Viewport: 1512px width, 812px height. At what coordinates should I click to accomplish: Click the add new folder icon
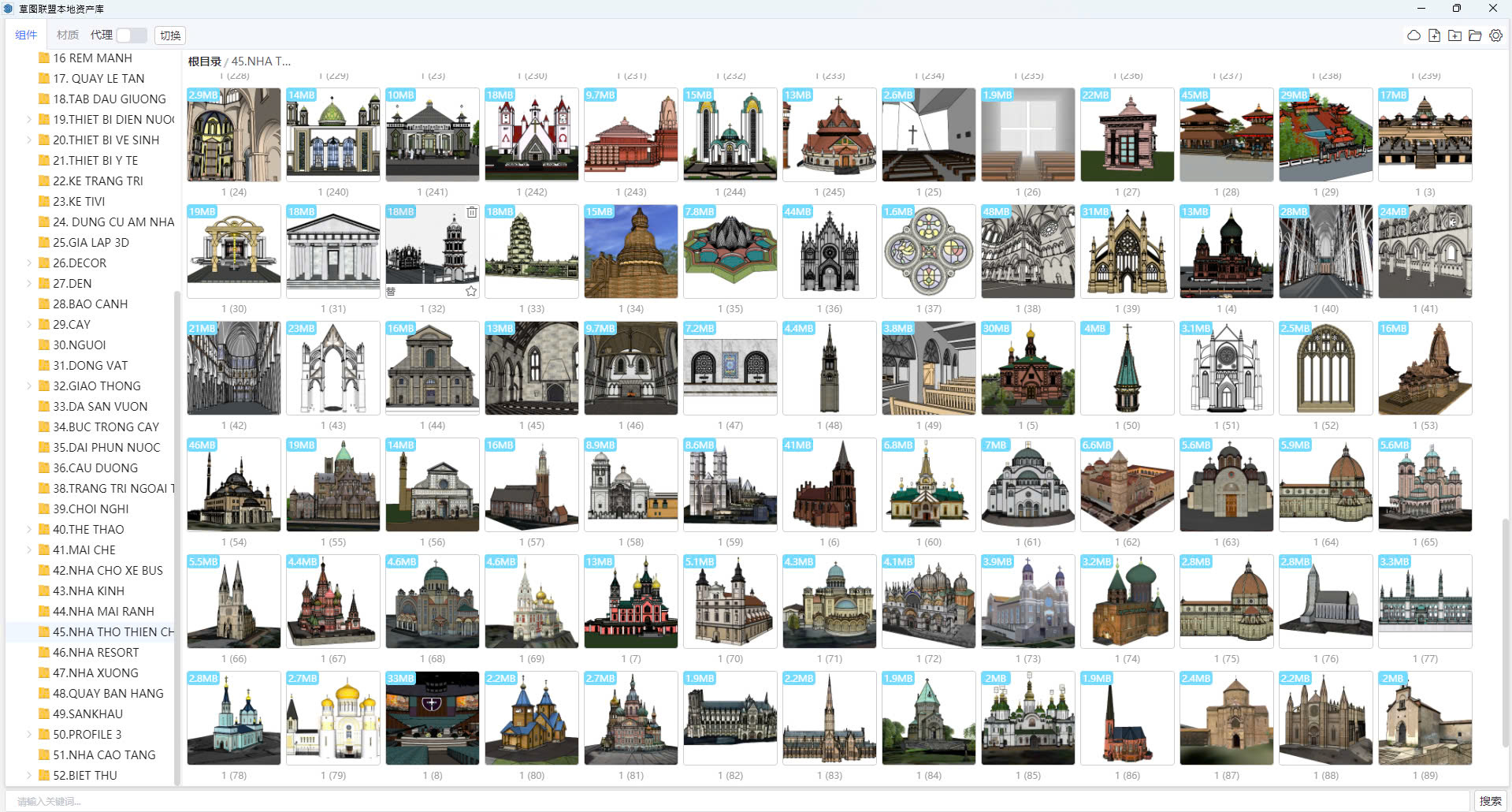[1454, 35]
